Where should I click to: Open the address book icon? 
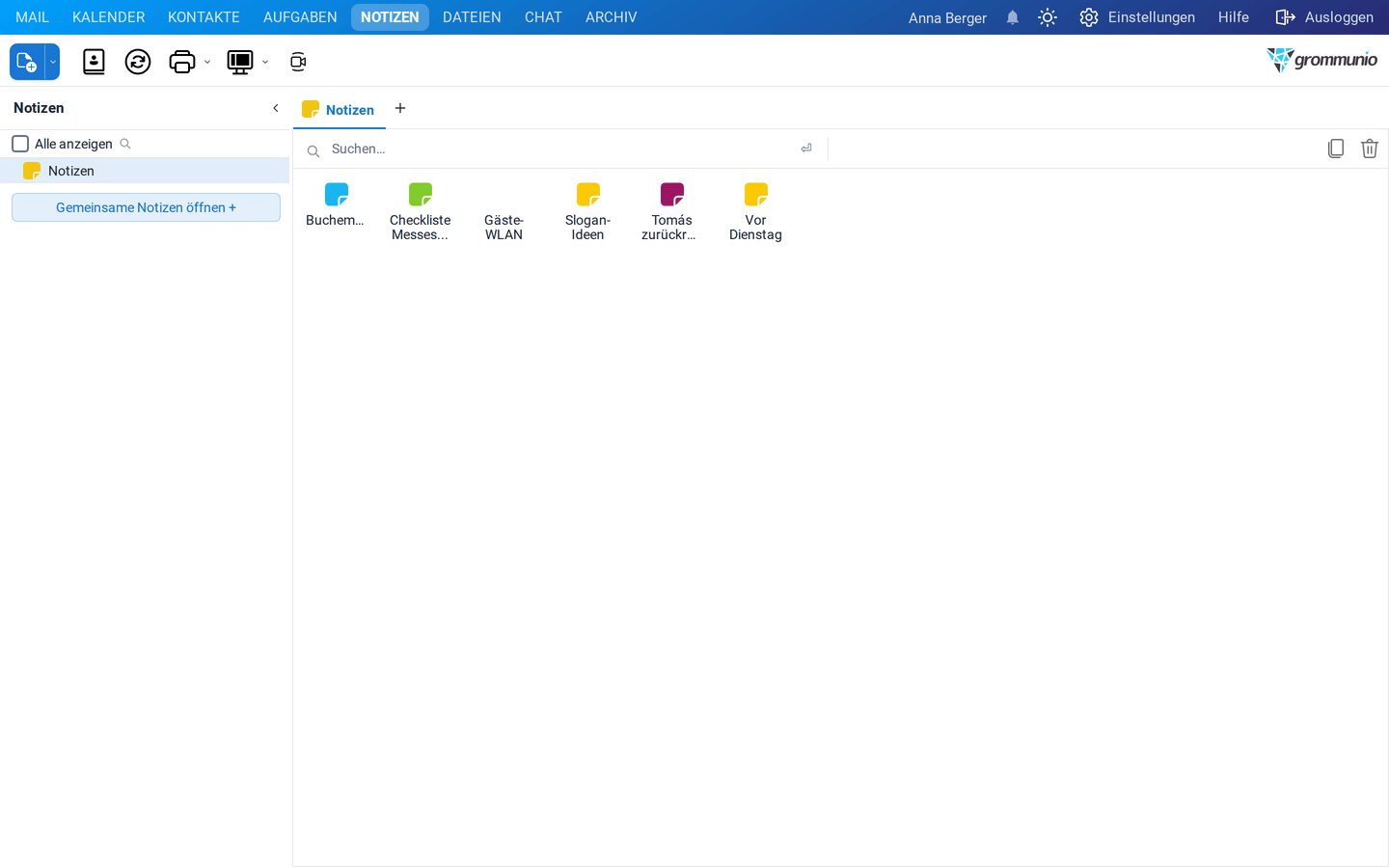click(94, 62)
